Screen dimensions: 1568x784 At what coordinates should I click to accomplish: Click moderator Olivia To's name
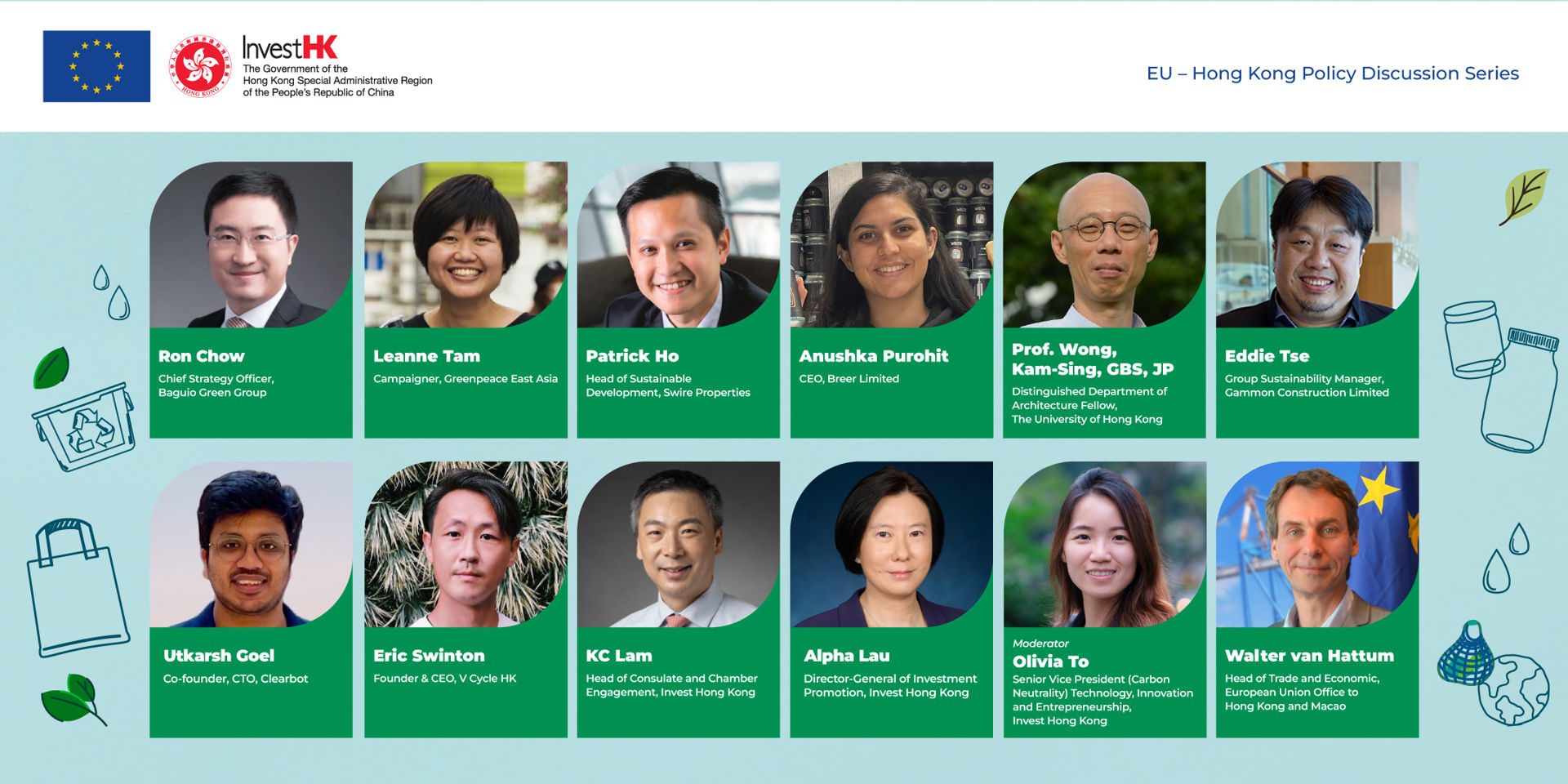[1050, 661]
